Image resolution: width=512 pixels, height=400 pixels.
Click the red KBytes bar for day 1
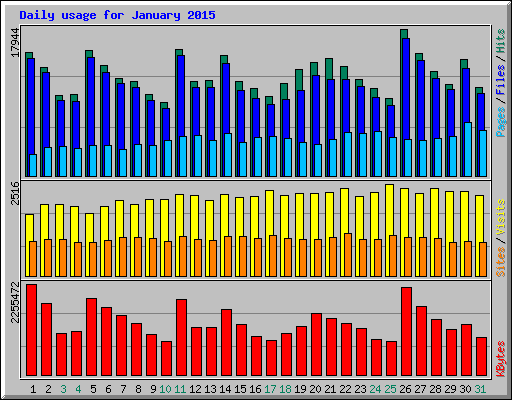[x=31, y=330]
